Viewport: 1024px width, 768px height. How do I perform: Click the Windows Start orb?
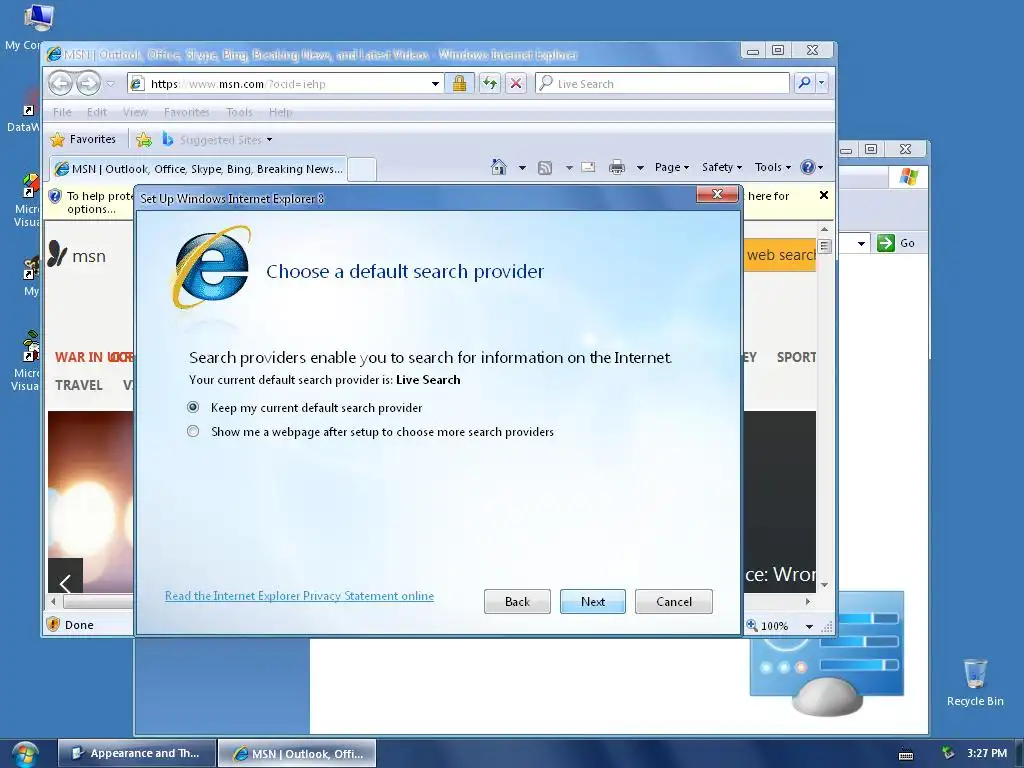(25, 754)
